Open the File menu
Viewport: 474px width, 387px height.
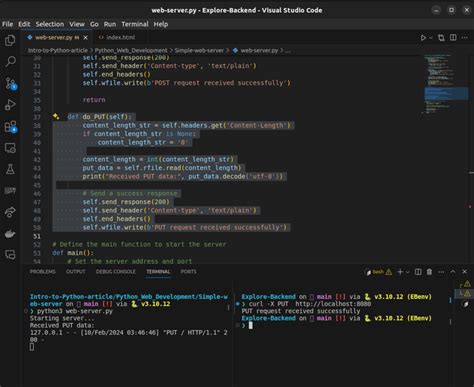(x=7, y=24)
